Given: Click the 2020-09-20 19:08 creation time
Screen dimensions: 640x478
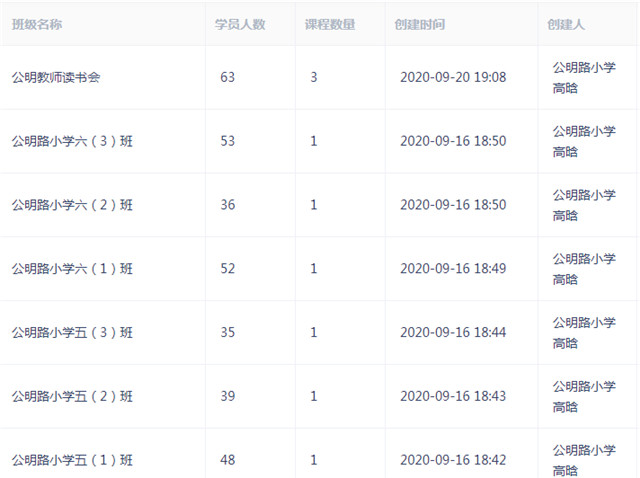Looking at the screenshot, I should click(453, 77).
